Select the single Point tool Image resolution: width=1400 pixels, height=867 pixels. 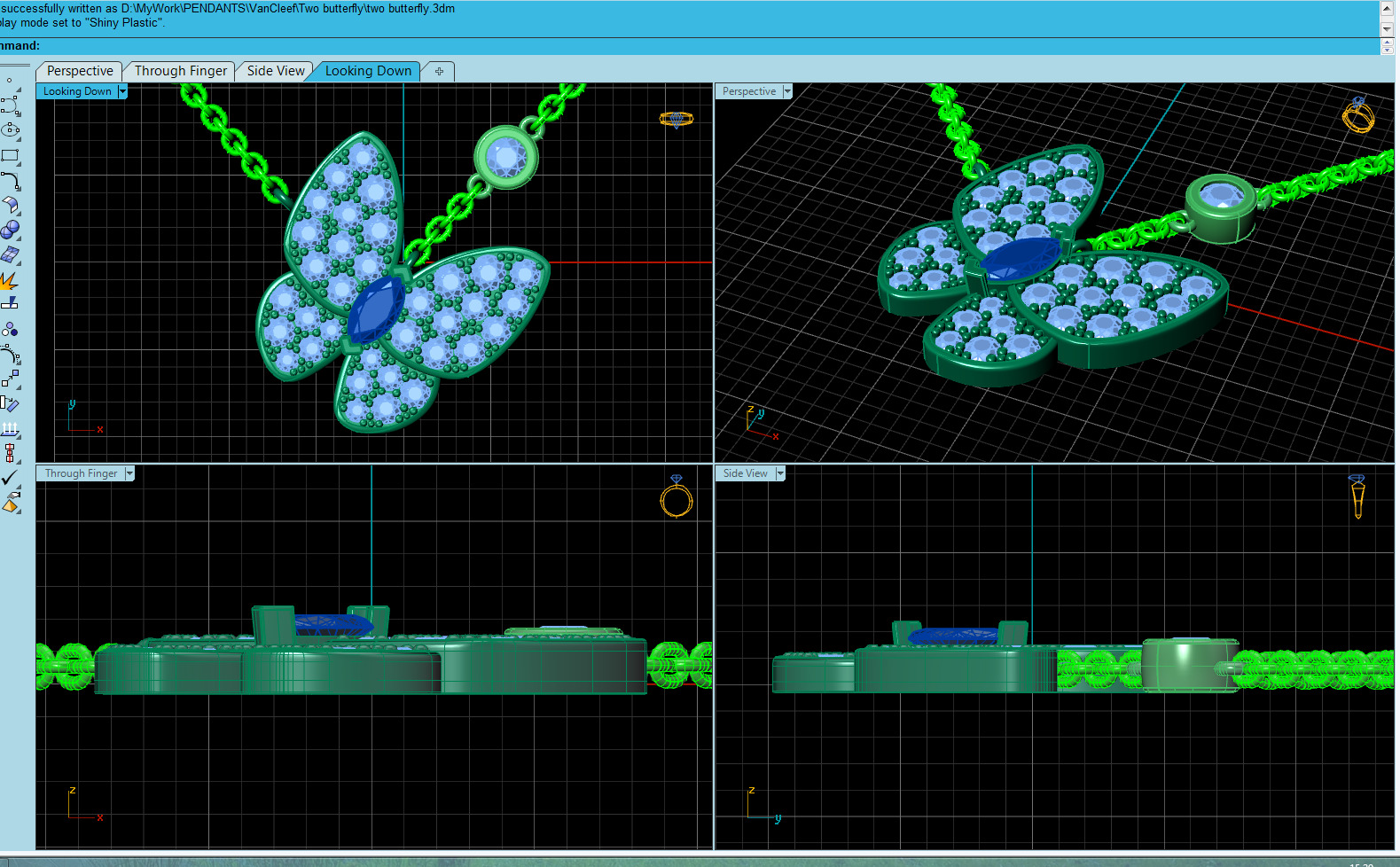coord(10,81)
